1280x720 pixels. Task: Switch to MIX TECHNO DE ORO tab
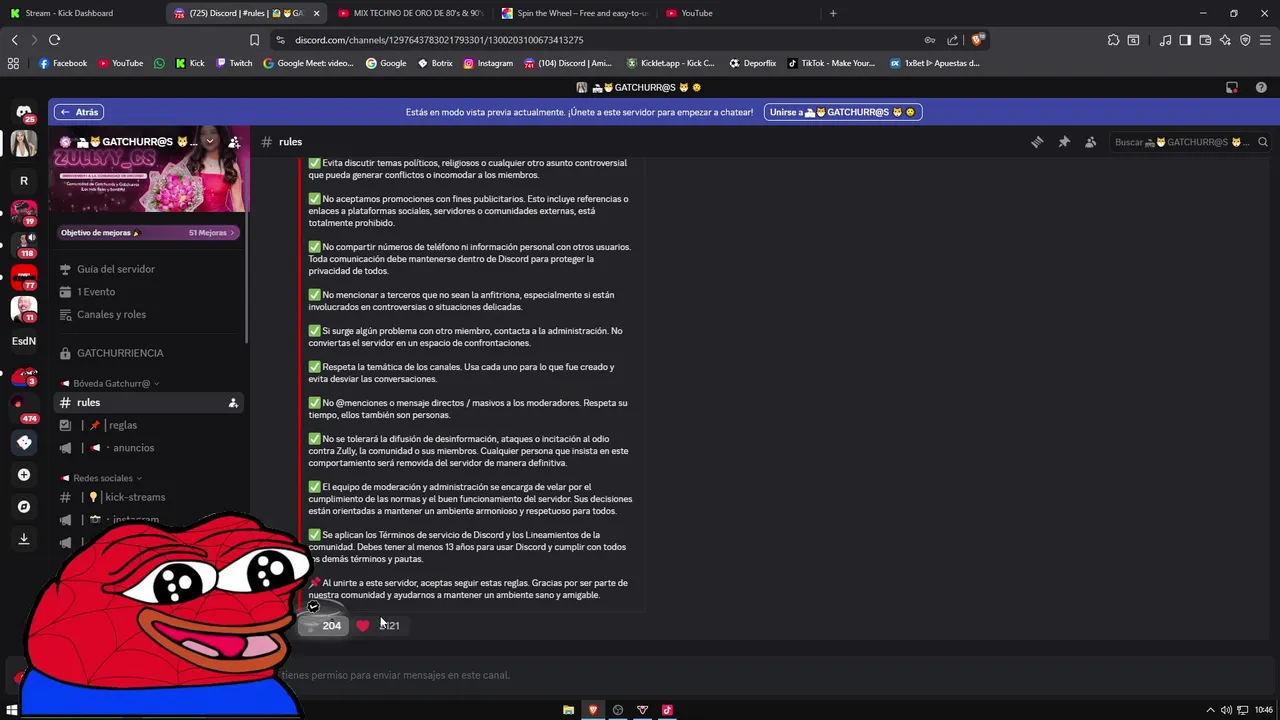point(410,13)
